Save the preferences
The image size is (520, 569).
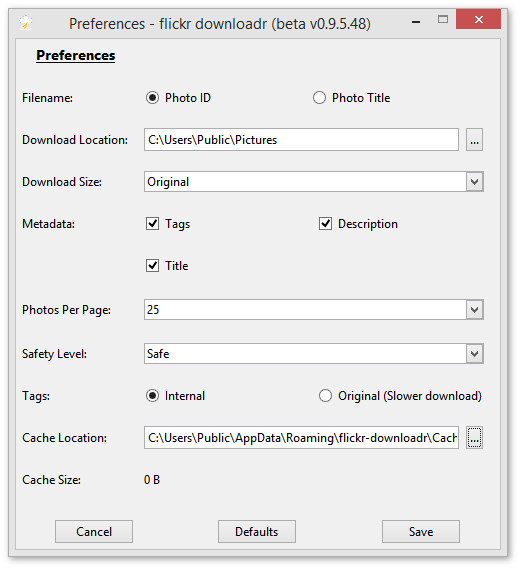point(421,532)
